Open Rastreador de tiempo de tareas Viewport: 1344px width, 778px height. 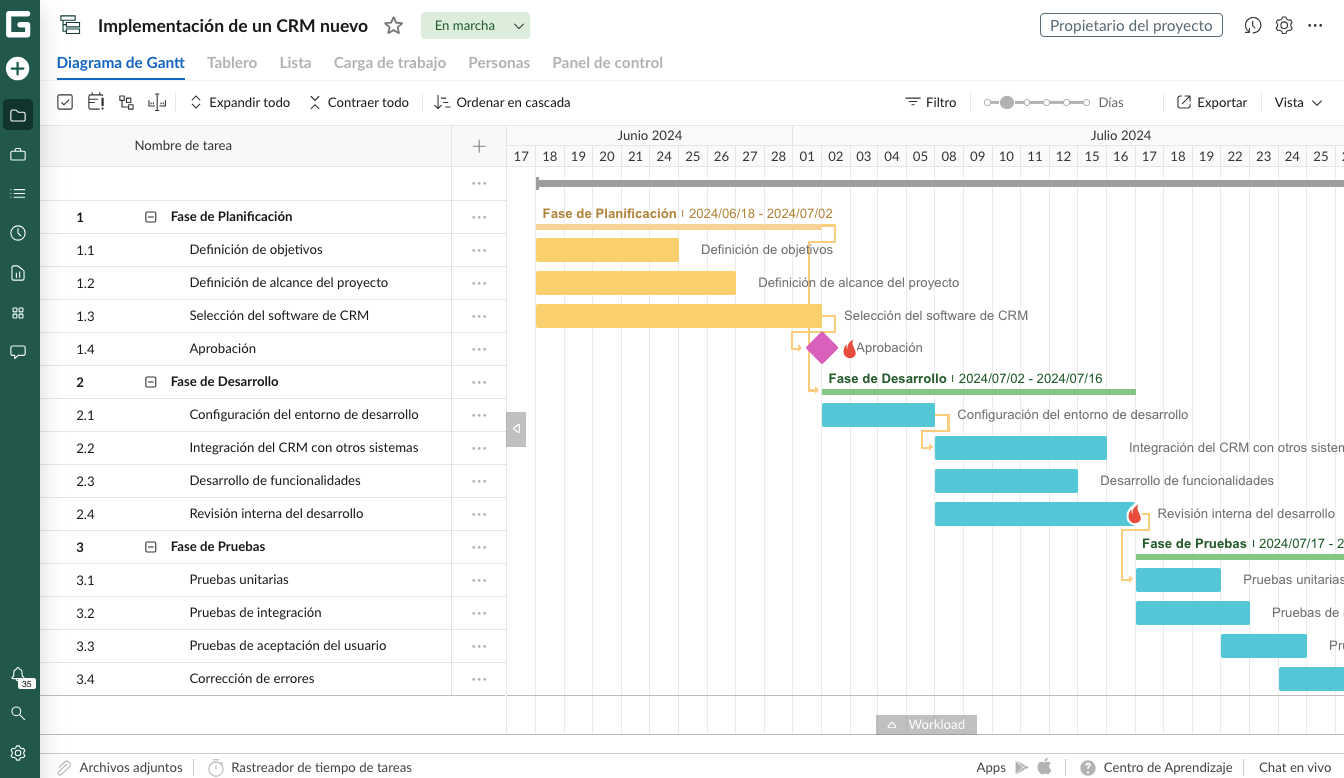(x=310, y=767)
